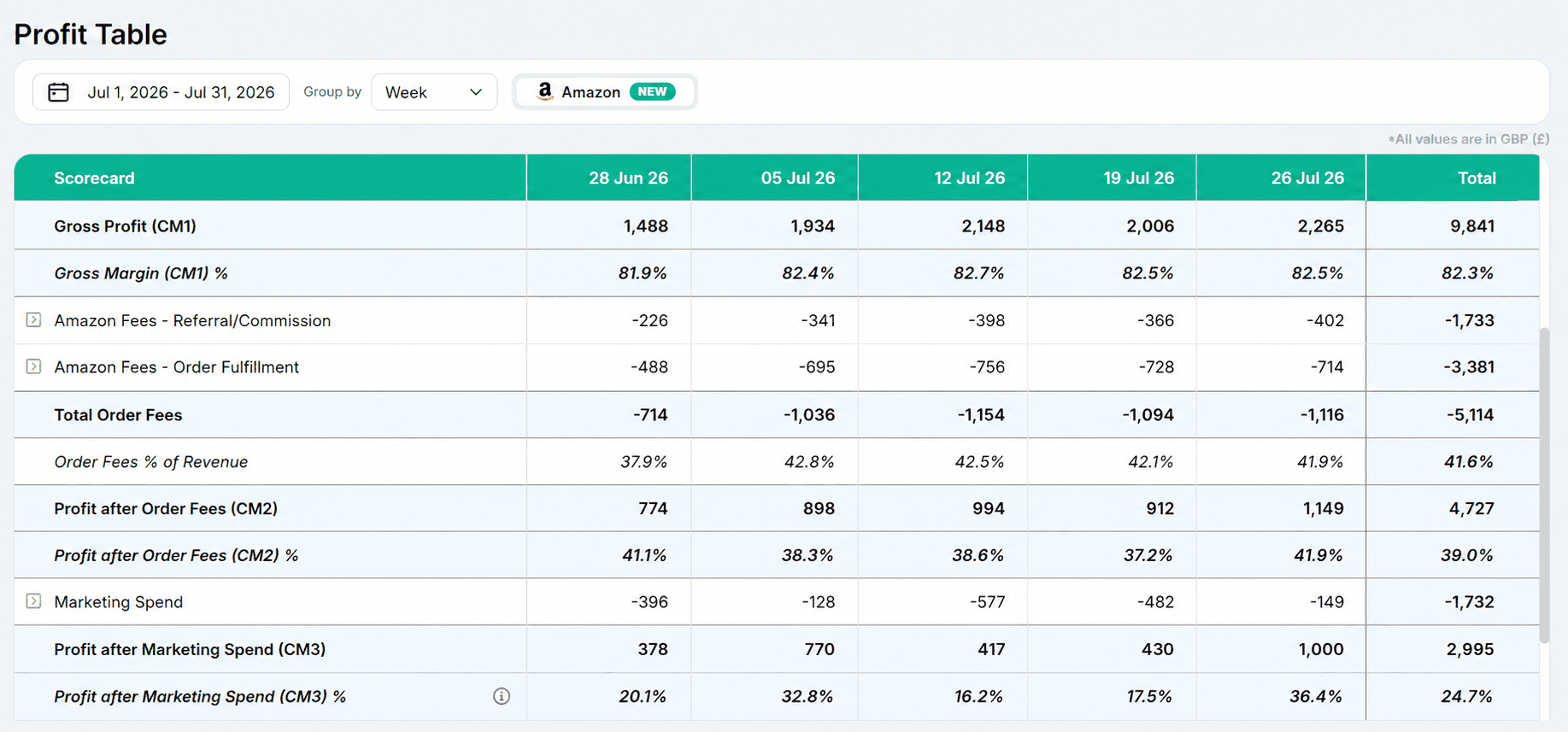Click the all values in GBP note

[1468, 139]
